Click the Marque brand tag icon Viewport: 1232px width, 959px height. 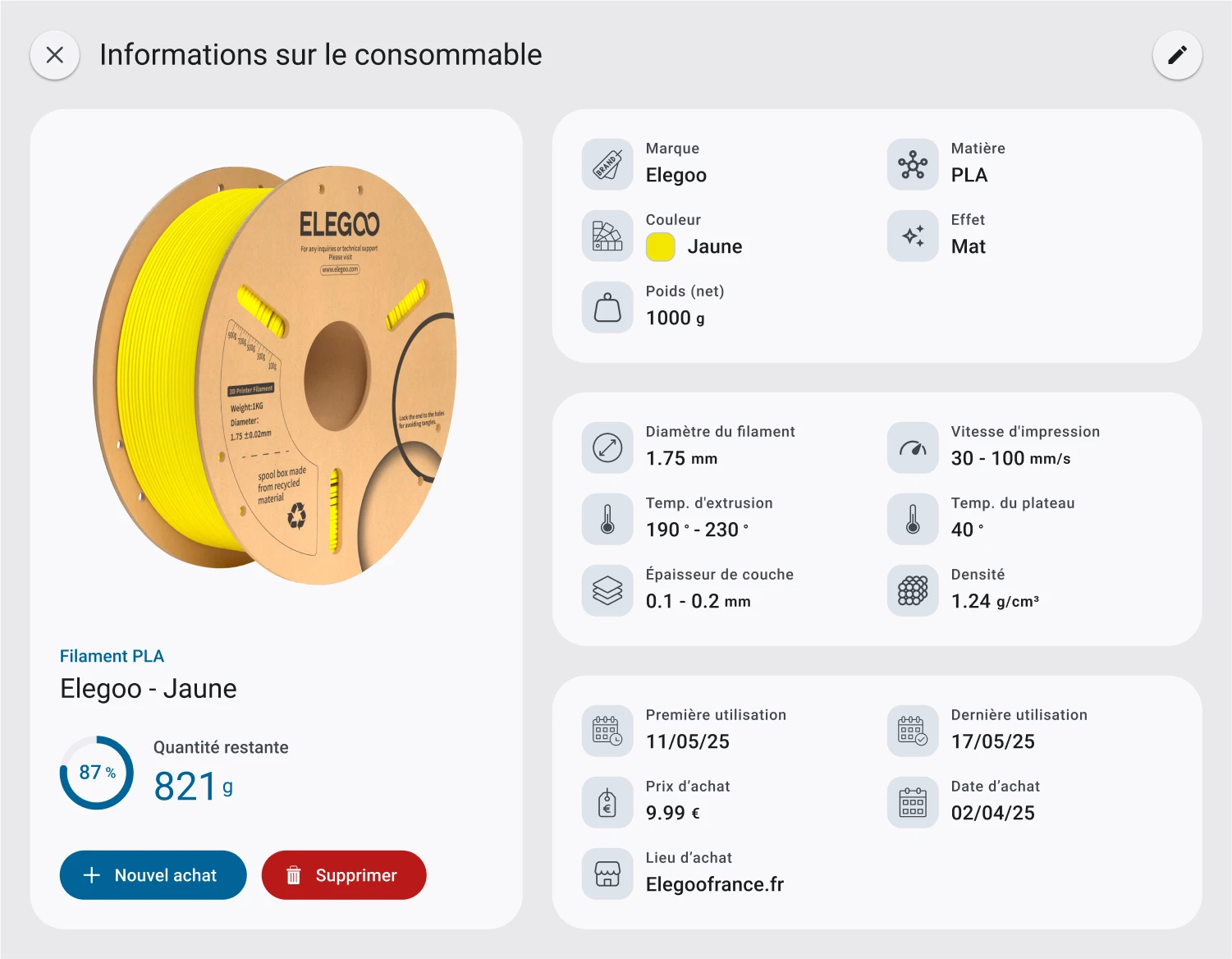tap(607, 164)
